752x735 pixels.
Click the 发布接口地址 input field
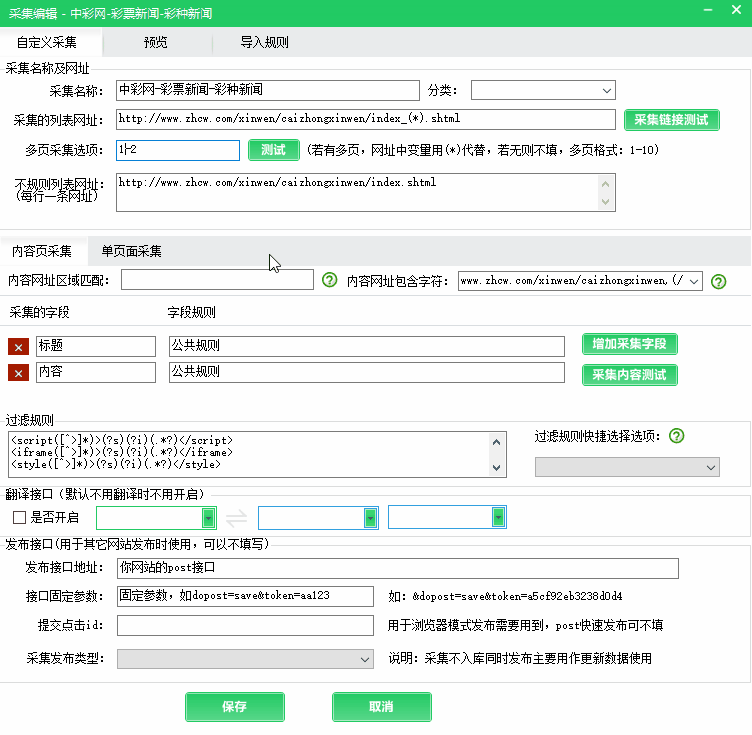point(398,568)
